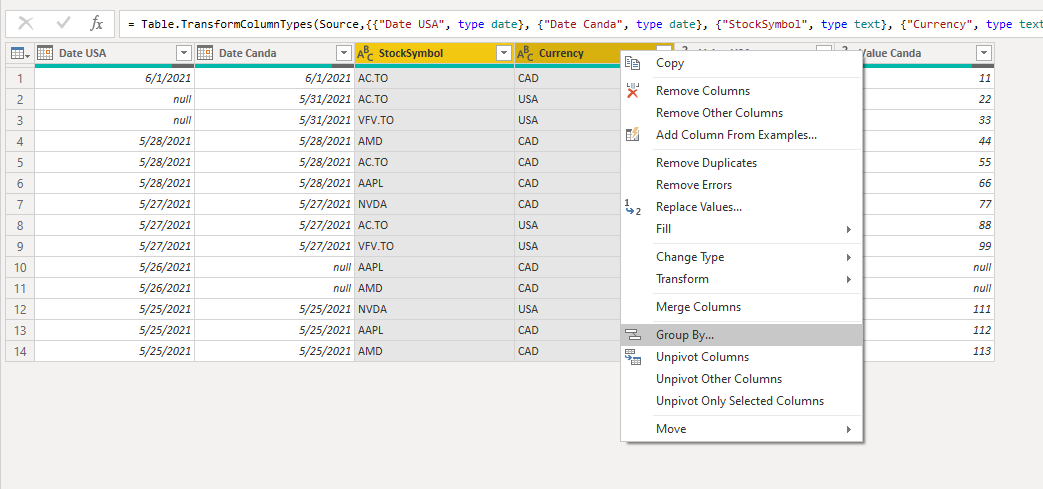Click the Group By icon

(x=633, y=335)
